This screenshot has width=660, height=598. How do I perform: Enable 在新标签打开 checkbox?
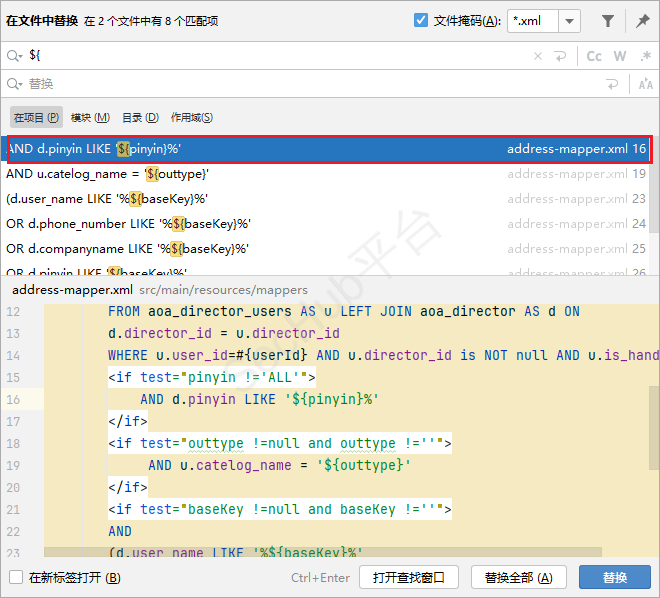pos(16,577)
